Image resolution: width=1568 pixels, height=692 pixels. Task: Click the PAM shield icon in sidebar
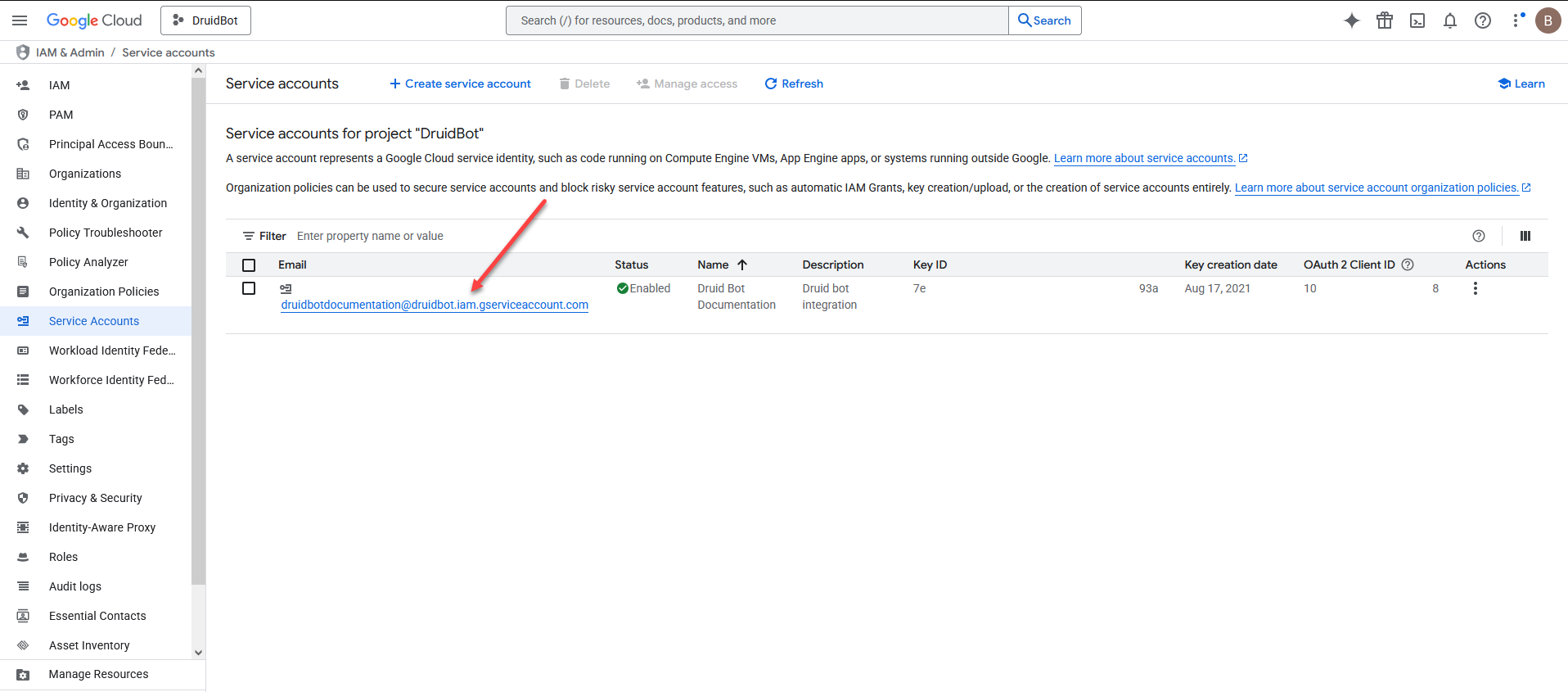(x=23, y=115)
